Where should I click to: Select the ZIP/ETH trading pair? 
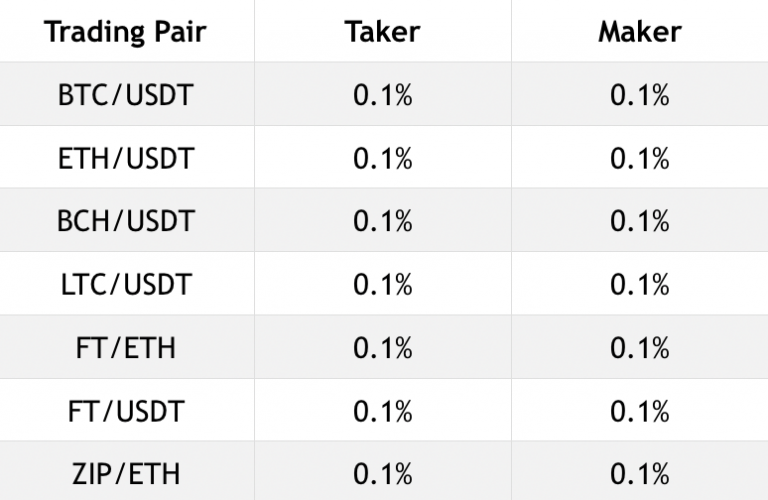pyautogui.click(x=126, y=474)
